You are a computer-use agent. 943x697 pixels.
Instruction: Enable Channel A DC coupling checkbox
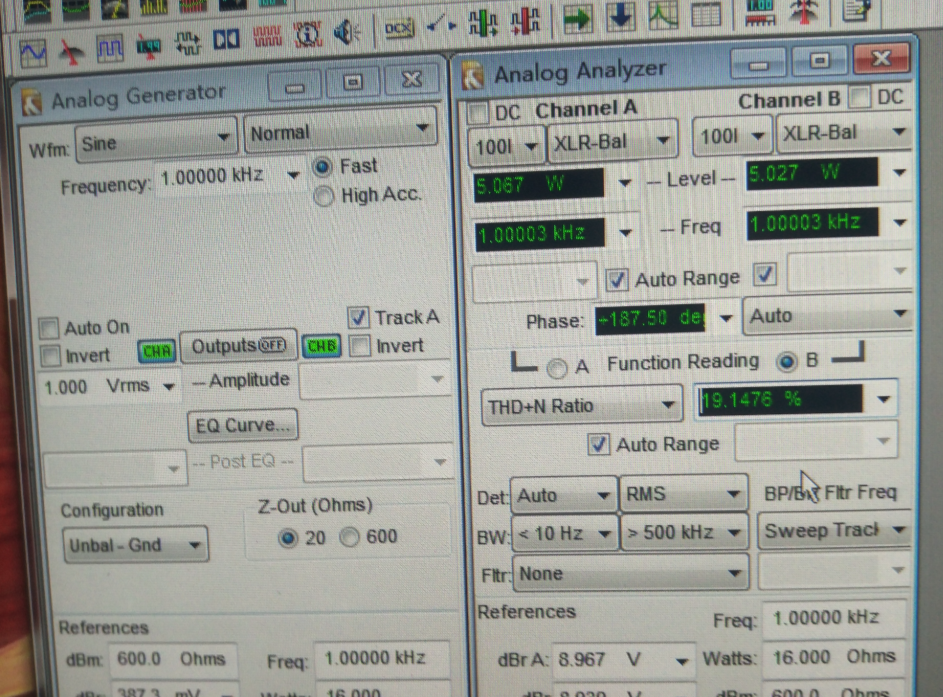click(479, 114)
